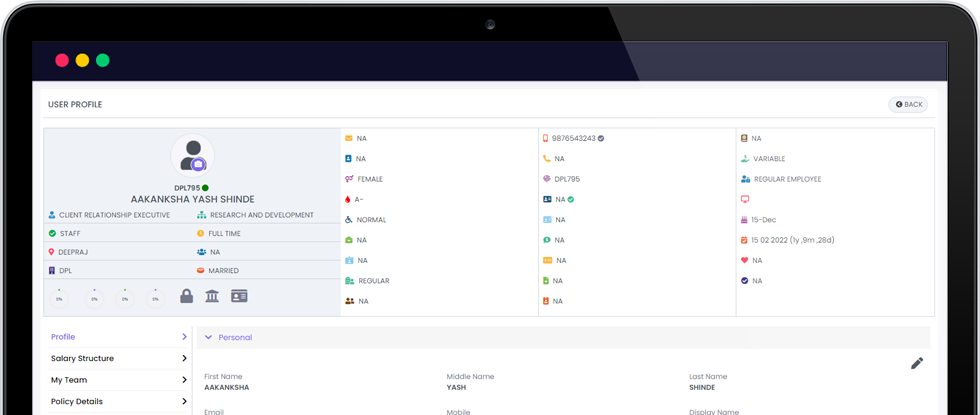Click the green check badge beside STAFF
This screenshot has height=415, width=980.
pos(52,234)
